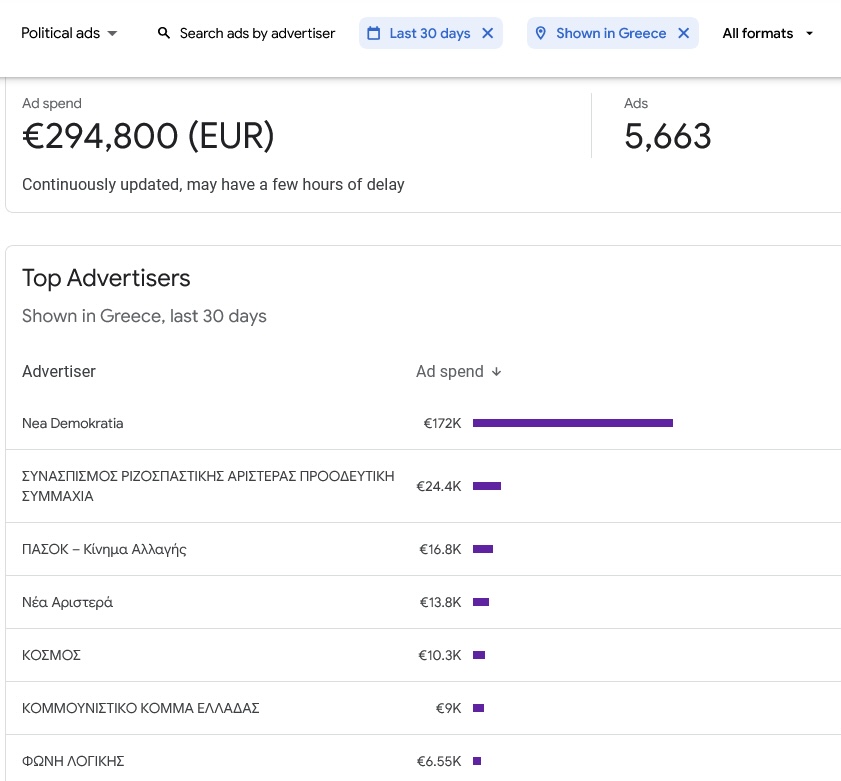This screenshot has width=841, height=781.
Task: Open the Νέα Αριστερά advertiser entry
Action: click(x=67, y=602)
